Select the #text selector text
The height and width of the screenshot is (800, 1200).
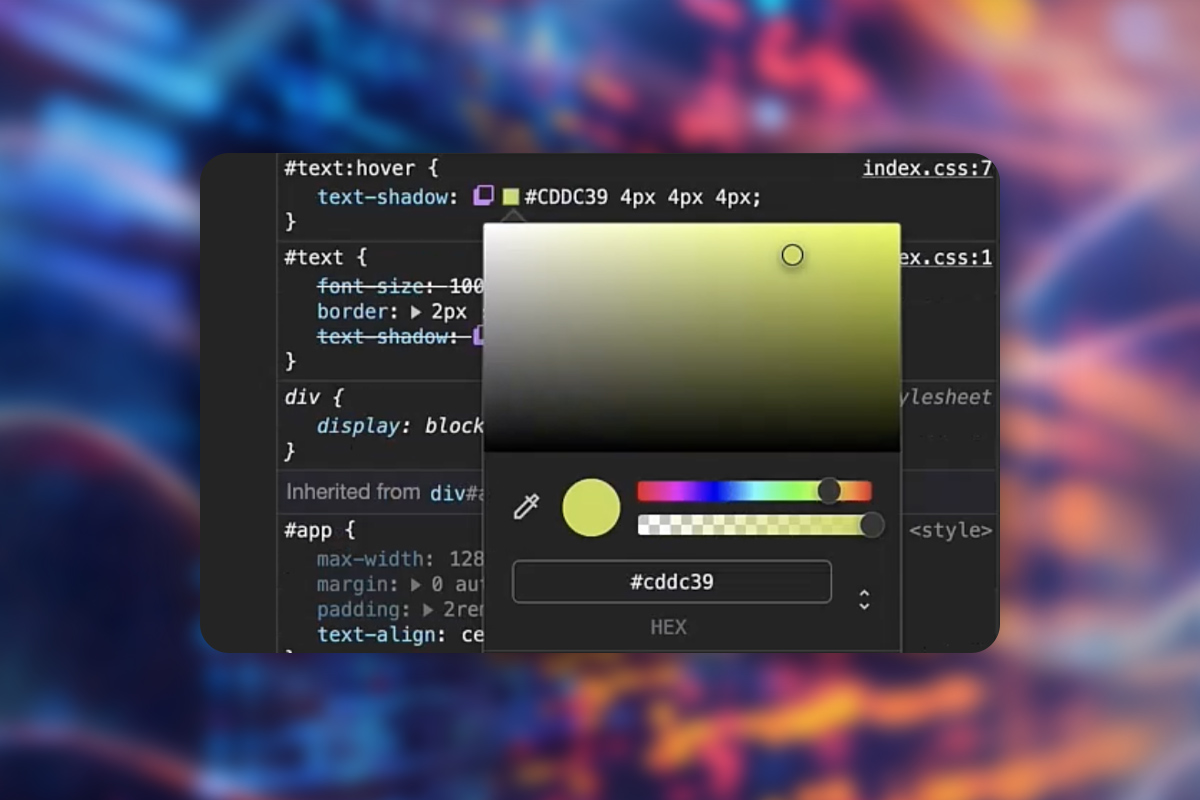(x=313, y=258)
